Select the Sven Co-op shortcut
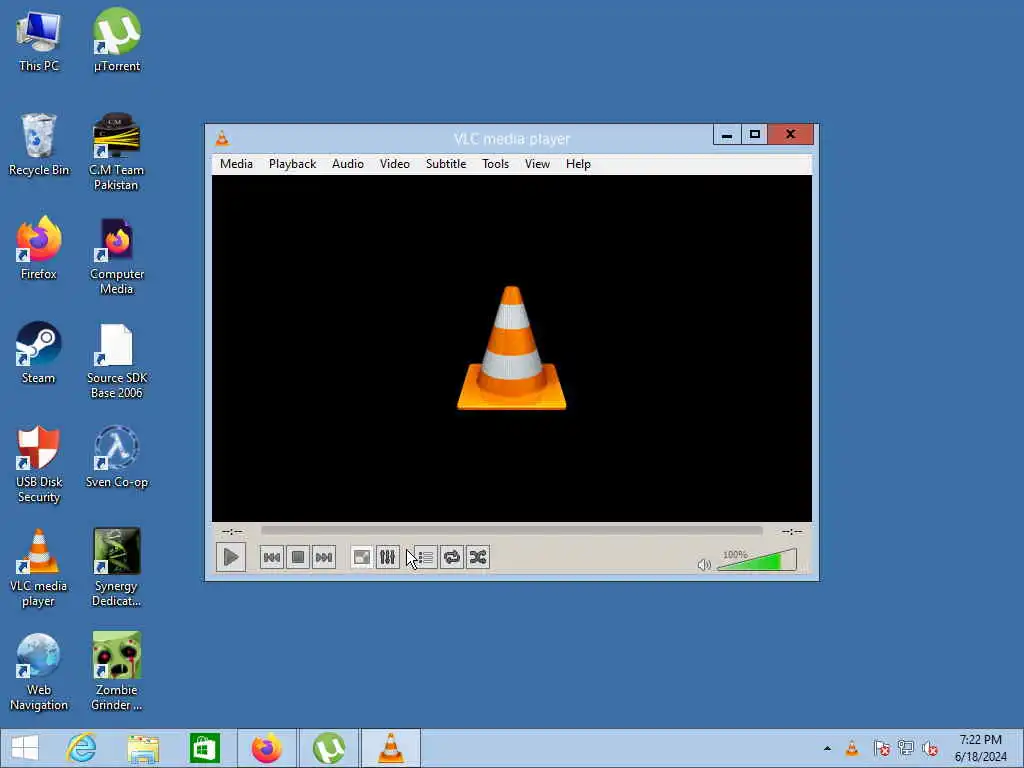 [x=117, y=456]
